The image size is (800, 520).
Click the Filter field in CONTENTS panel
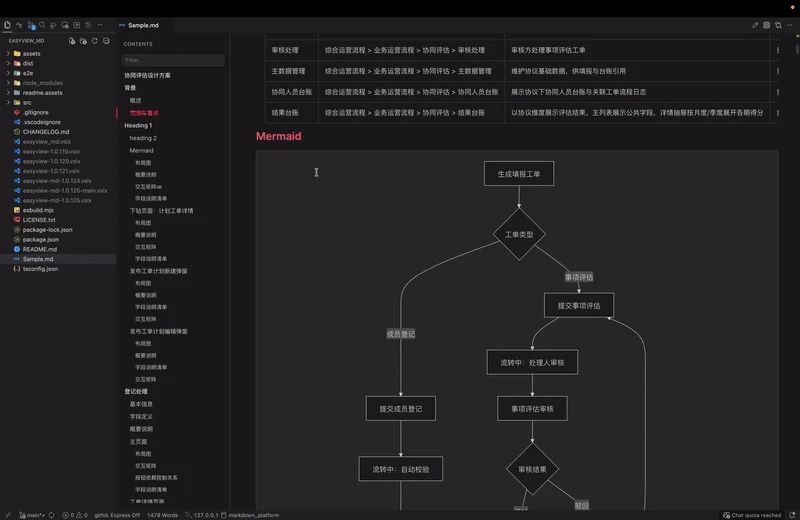172,60
